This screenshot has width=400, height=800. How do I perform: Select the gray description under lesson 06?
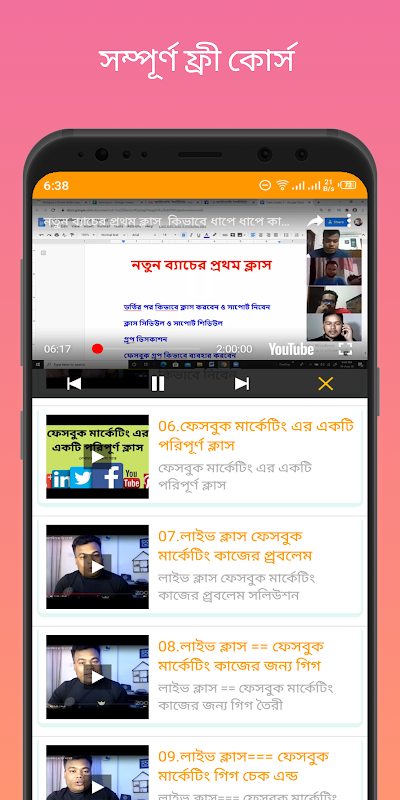235,476
